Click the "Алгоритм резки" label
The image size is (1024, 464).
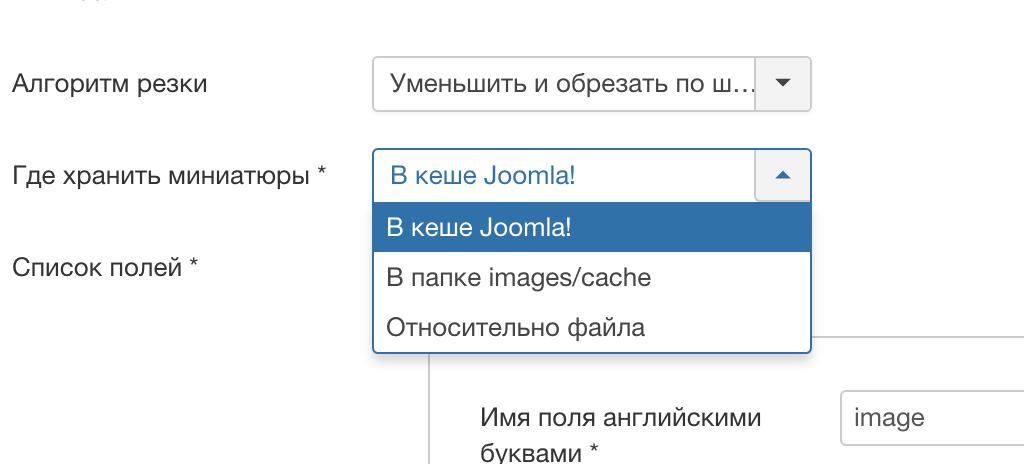(109, 83)
